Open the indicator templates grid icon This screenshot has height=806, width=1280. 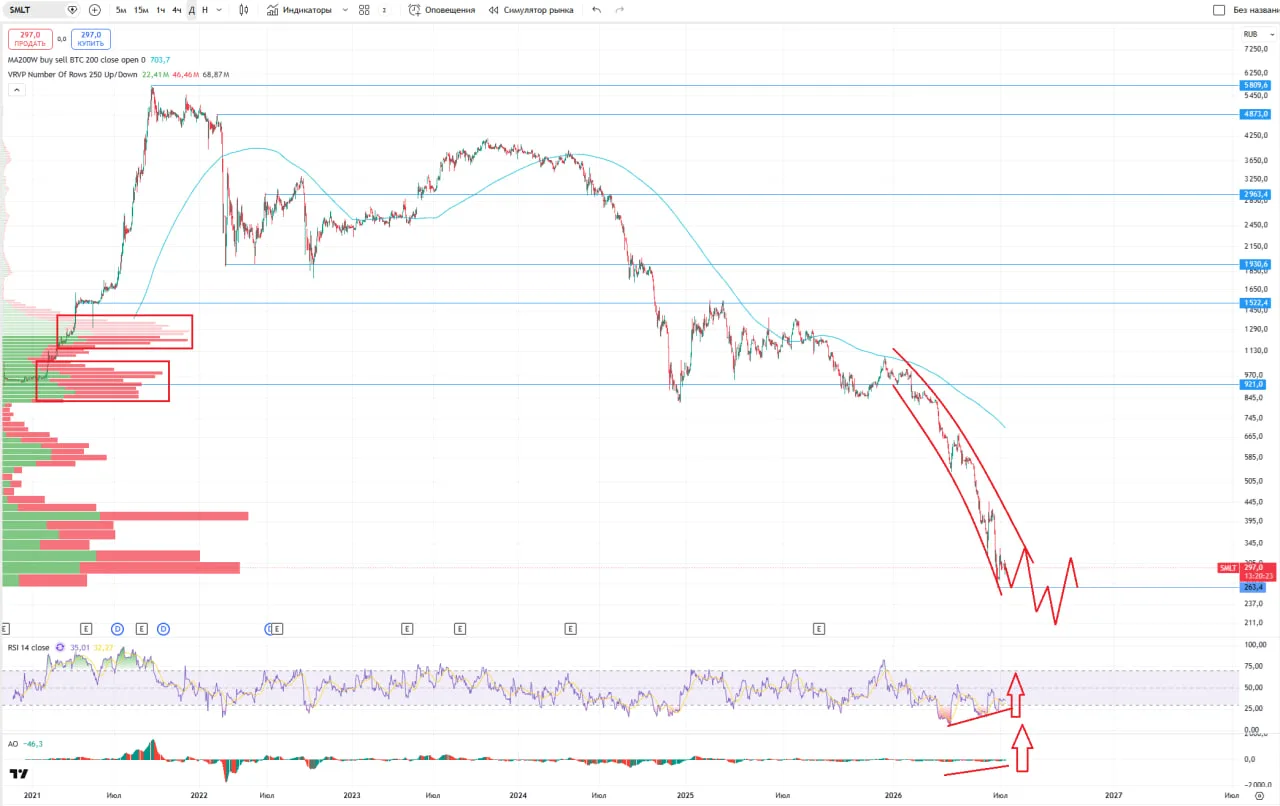364,10
